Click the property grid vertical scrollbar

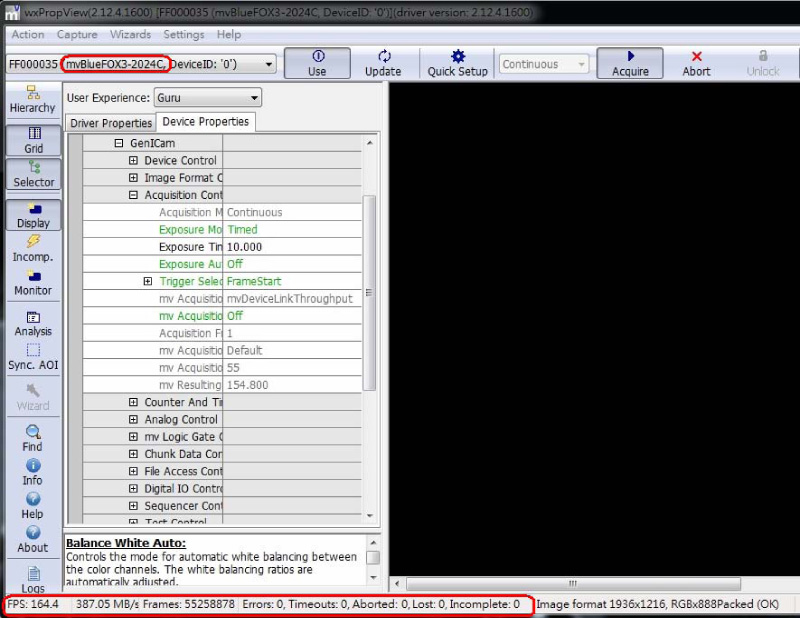(x=369, y=290)
